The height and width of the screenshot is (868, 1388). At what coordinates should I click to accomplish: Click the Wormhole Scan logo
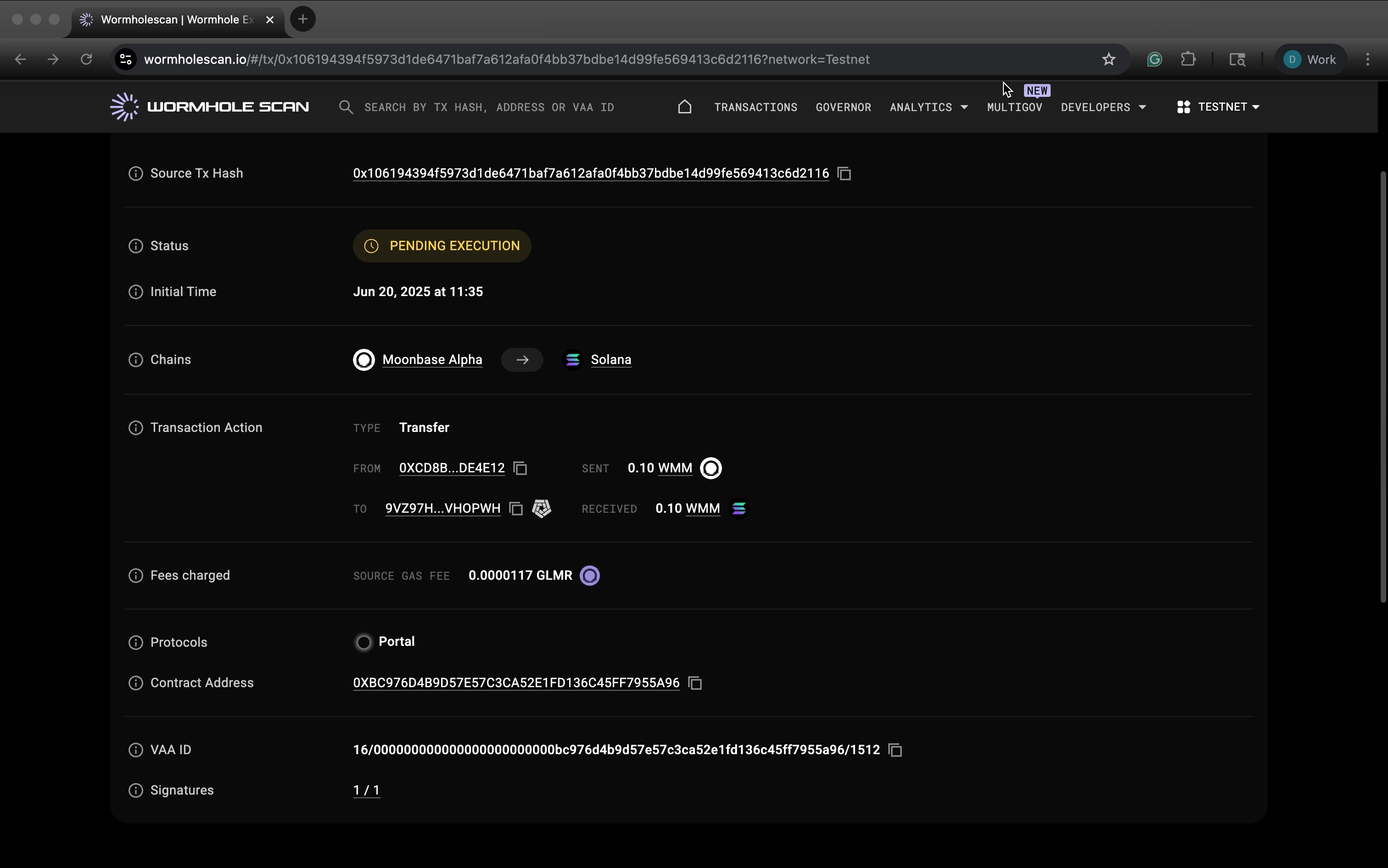tap(209, 107)
